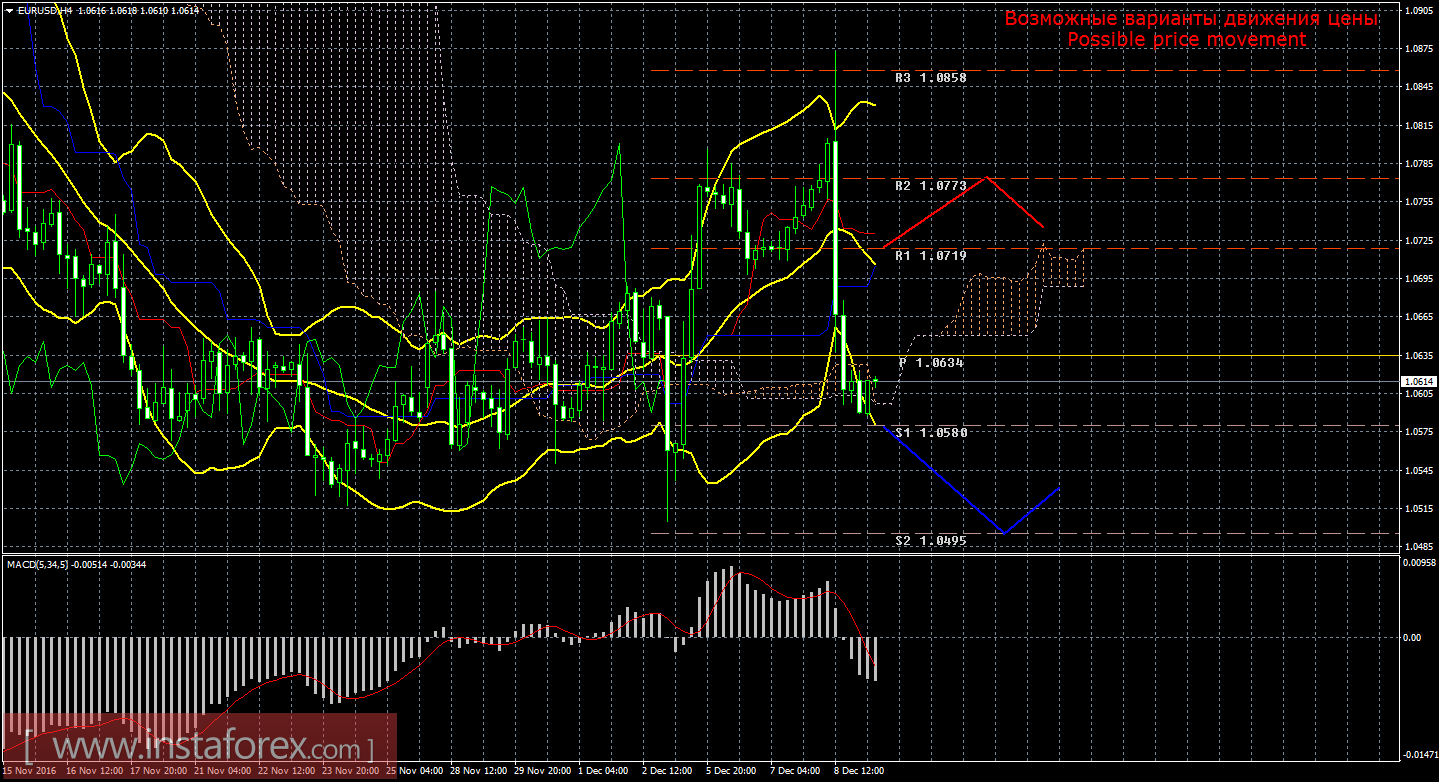Screen dimensions: 1439x782
Task: Click the EURUSD,H4 chart symbol title
Action: click(38, 10)
